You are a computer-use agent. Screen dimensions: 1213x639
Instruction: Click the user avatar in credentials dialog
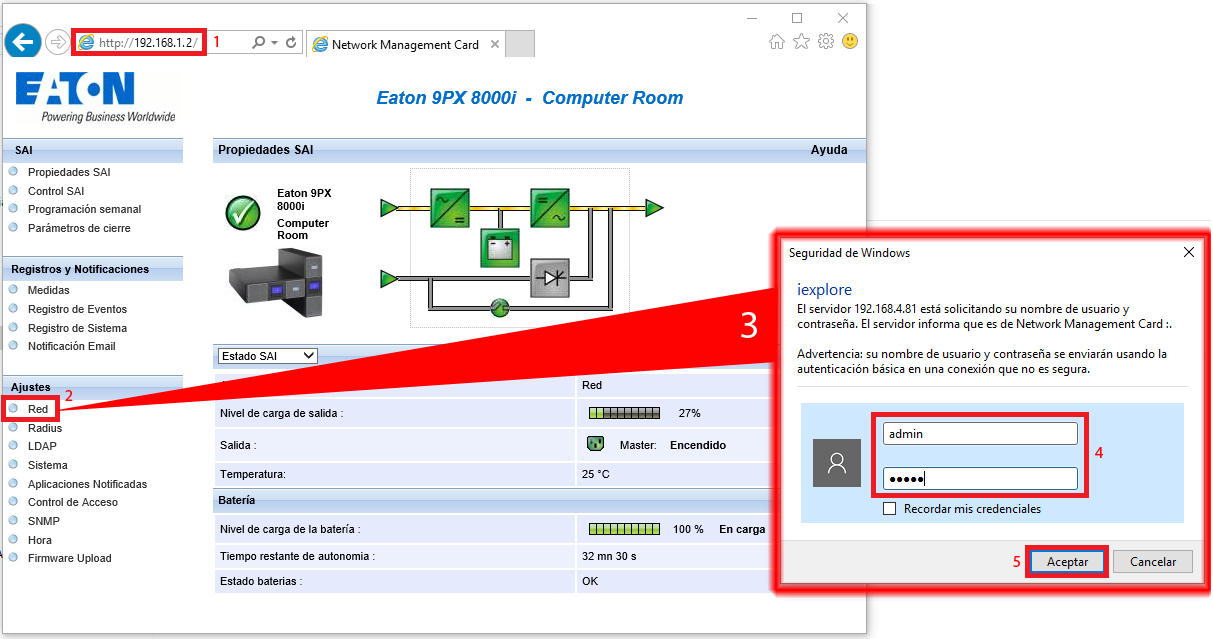[837, 463]
